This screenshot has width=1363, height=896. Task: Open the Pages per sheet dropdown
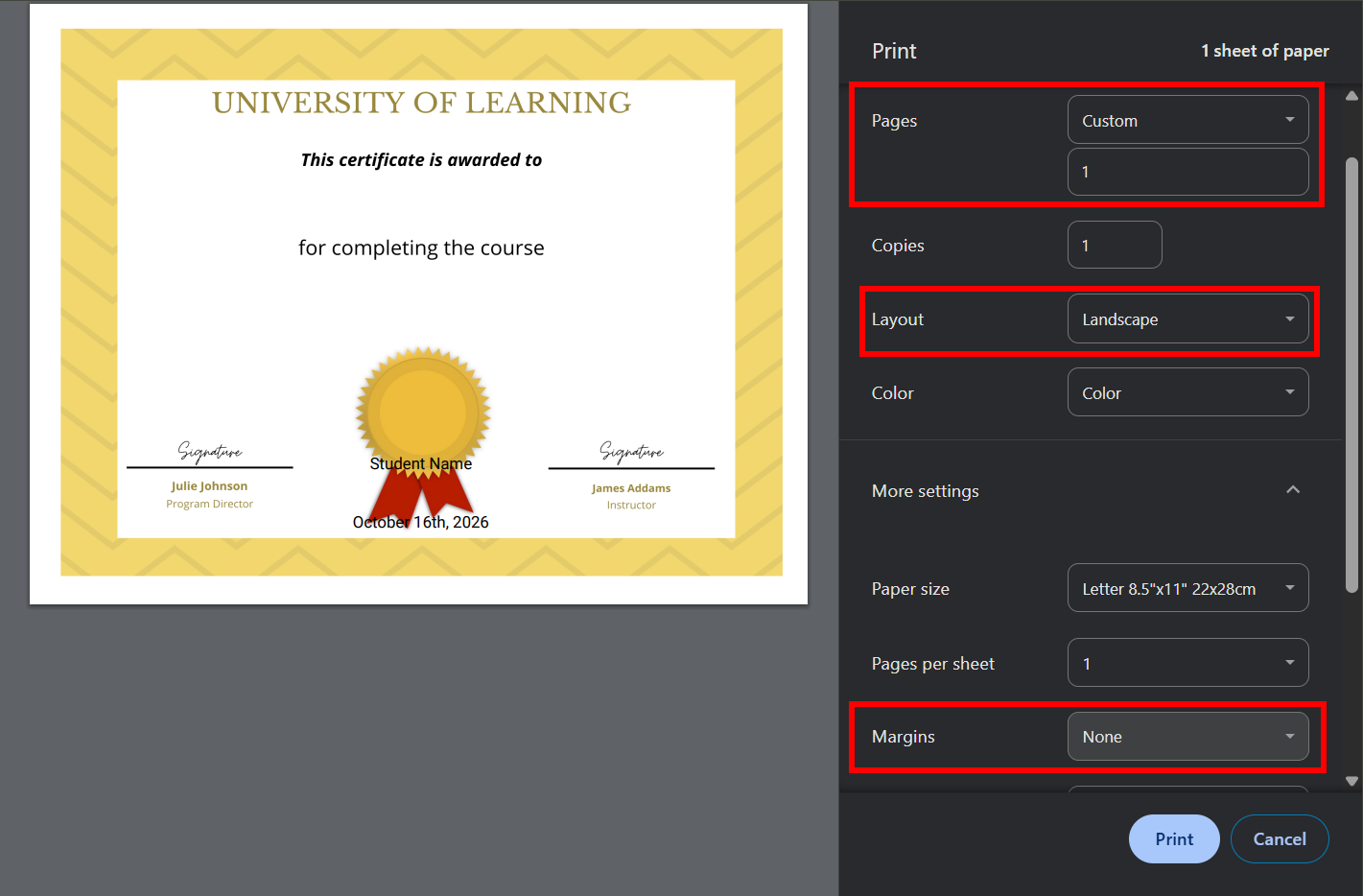point(1187,663)
